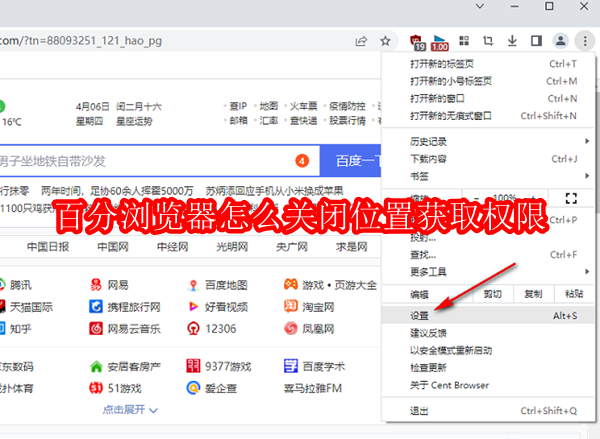Expand 书签 submenu
This screenshot has height=439, width=600.
[488, 176]
